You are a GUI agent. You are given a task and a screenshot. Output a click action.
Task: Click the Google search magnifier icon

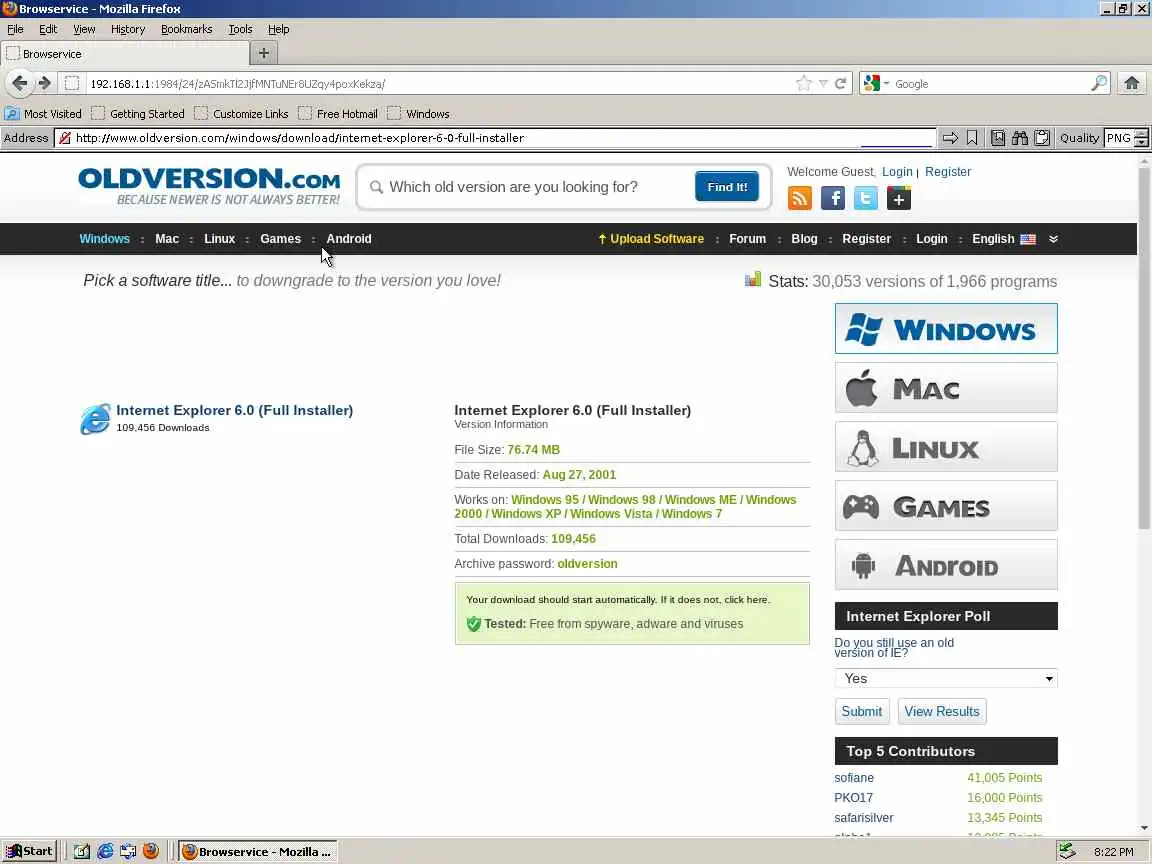point(1098,83)
